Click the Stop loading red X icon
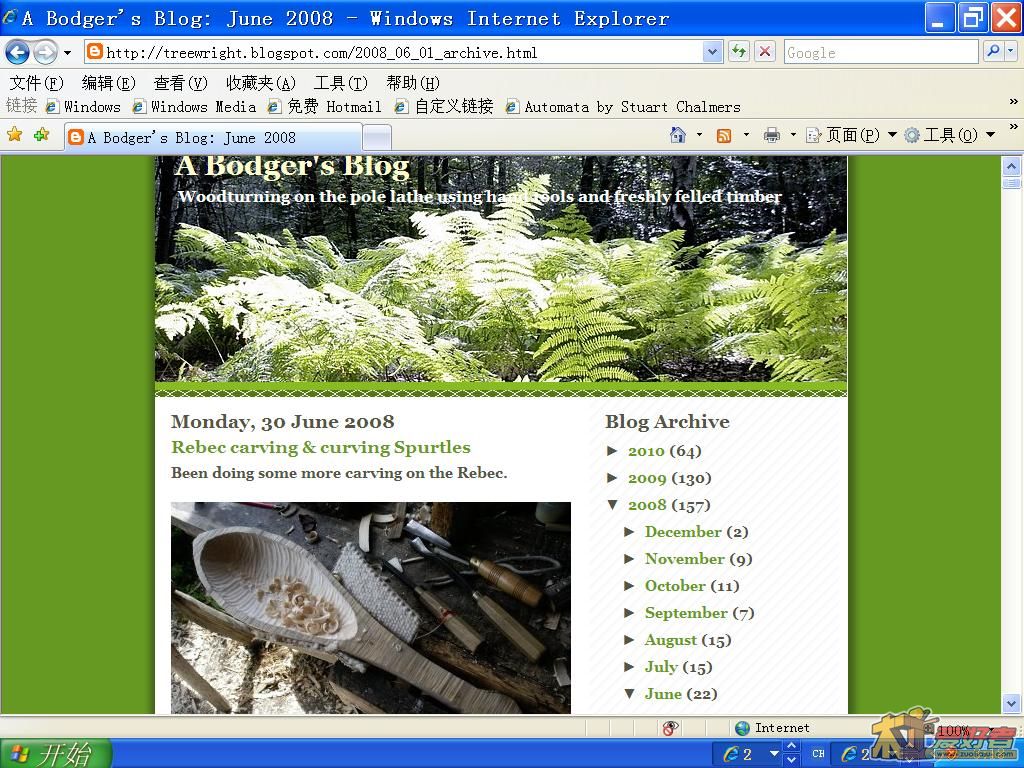This screenshot has height=768, width=1024. click(x=765, y=52)
